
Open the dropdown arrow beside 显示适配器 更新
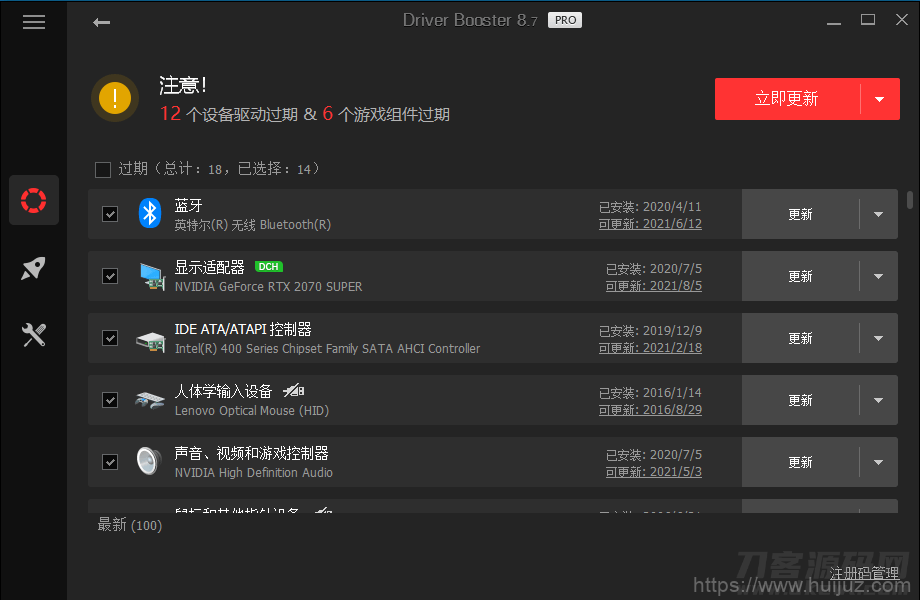[878, 276]
